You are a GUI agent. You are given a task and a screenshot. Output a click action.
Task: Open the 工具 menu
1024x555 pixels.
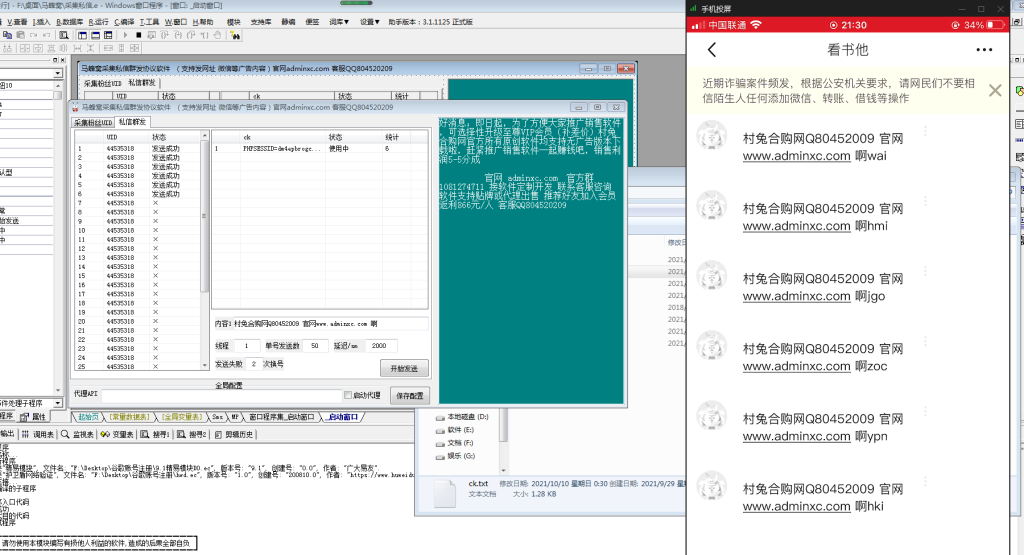tap(148, 21)
